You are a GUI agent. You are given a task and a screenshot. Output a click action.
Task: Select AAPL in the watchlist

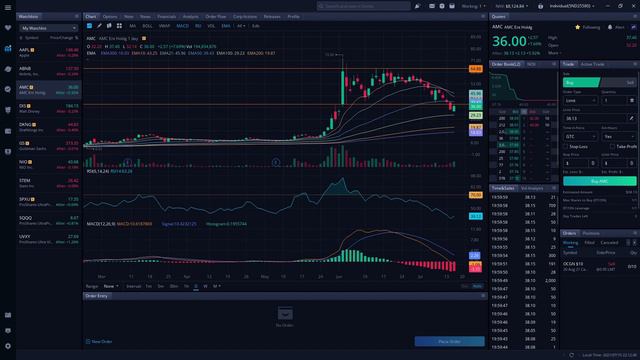coord(49,52)
